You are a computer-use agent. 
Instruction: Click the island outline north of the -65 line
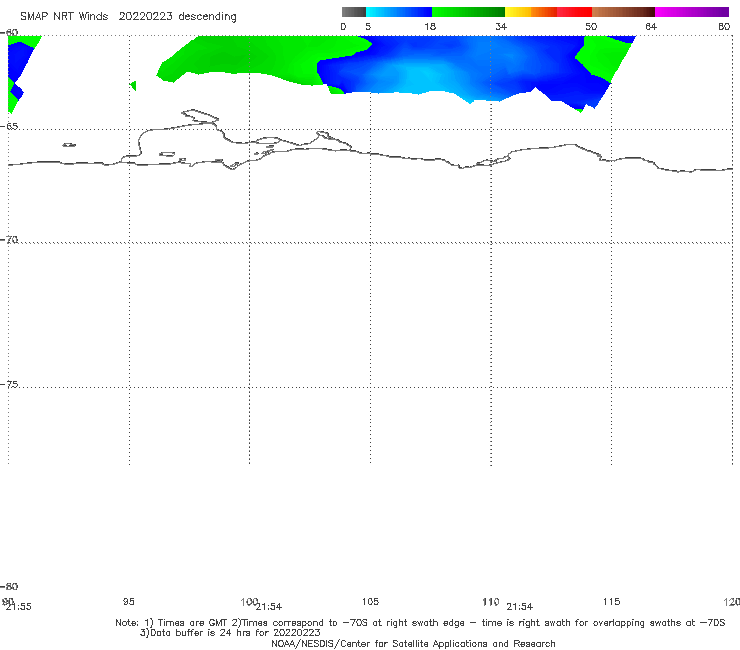click(200, 116)
